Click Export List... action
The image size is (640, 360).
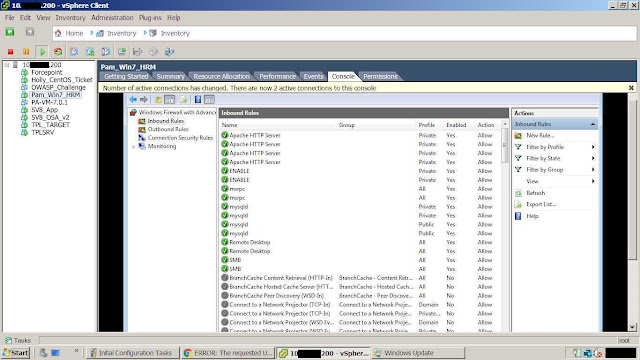pos(541,204)
